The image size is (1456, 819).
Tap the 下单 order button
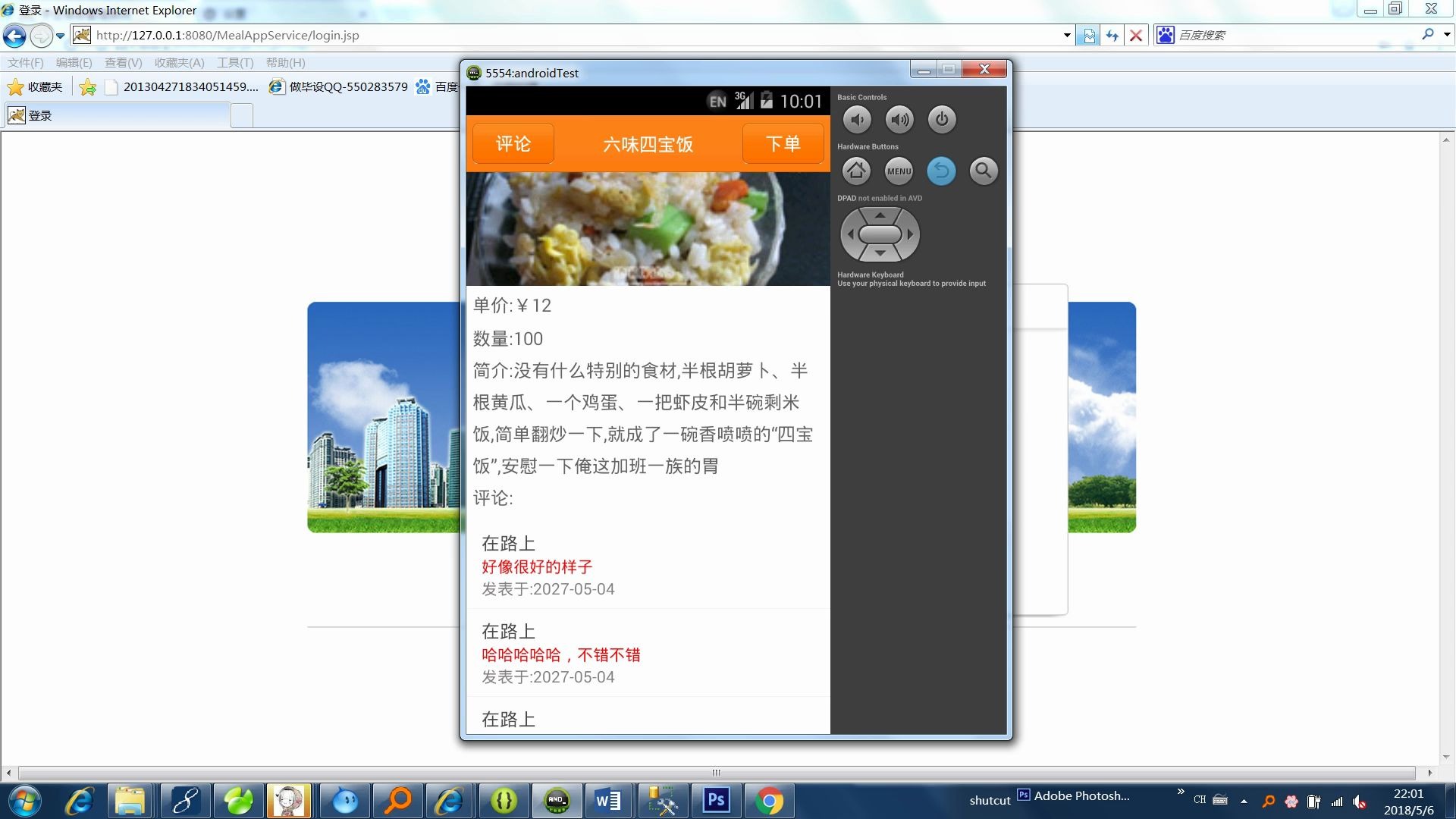point(783,144)
